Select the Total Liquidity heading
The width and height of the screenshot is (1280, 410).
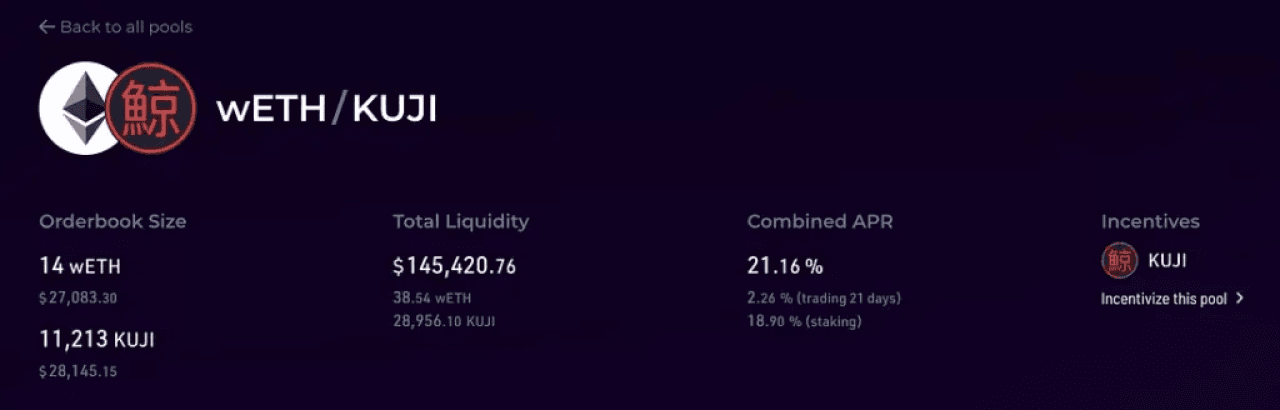[461, 222]
